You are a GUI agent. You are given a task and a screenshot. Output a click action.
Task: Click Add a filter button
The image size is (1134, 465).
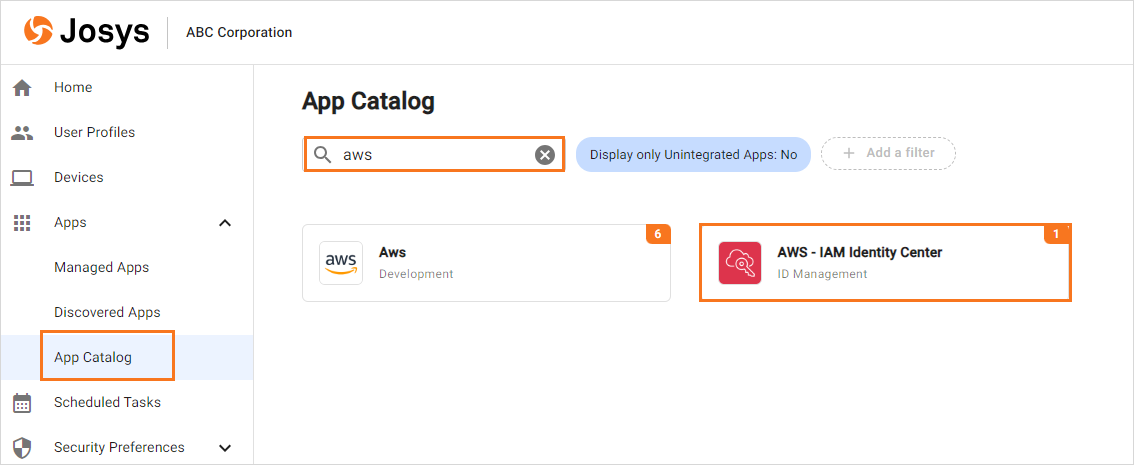[888, 153]
